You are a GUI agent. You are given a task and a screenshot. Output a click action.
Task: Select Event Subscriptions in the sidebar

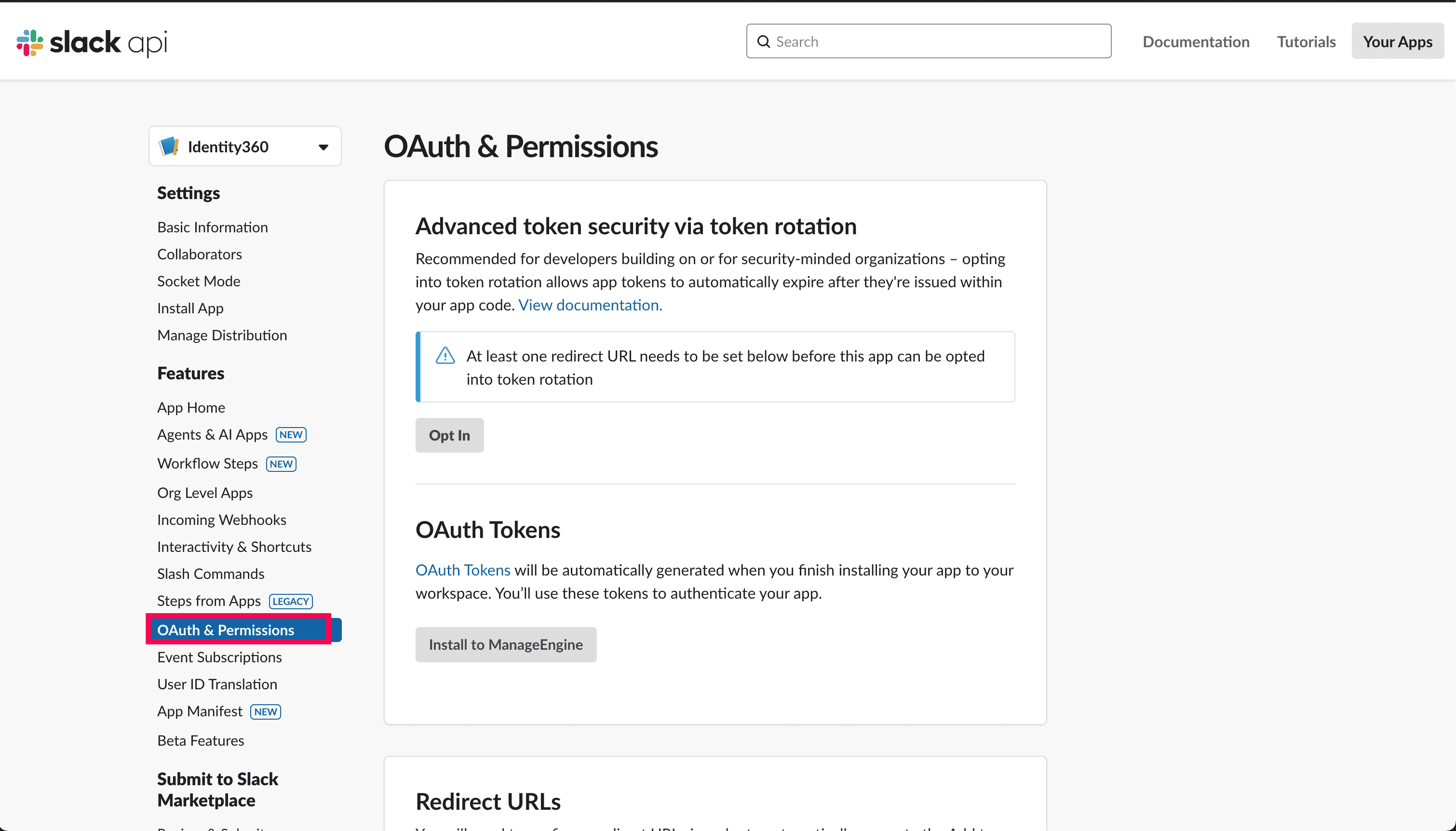pyautogui.click(x=219, y=657)
